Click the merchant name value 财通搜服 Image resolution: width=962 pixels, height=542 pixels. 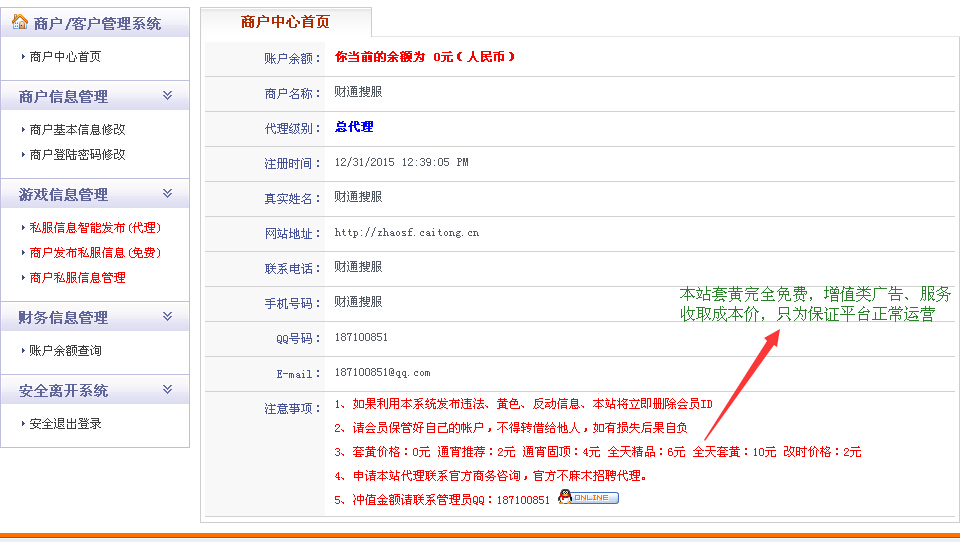358,92
